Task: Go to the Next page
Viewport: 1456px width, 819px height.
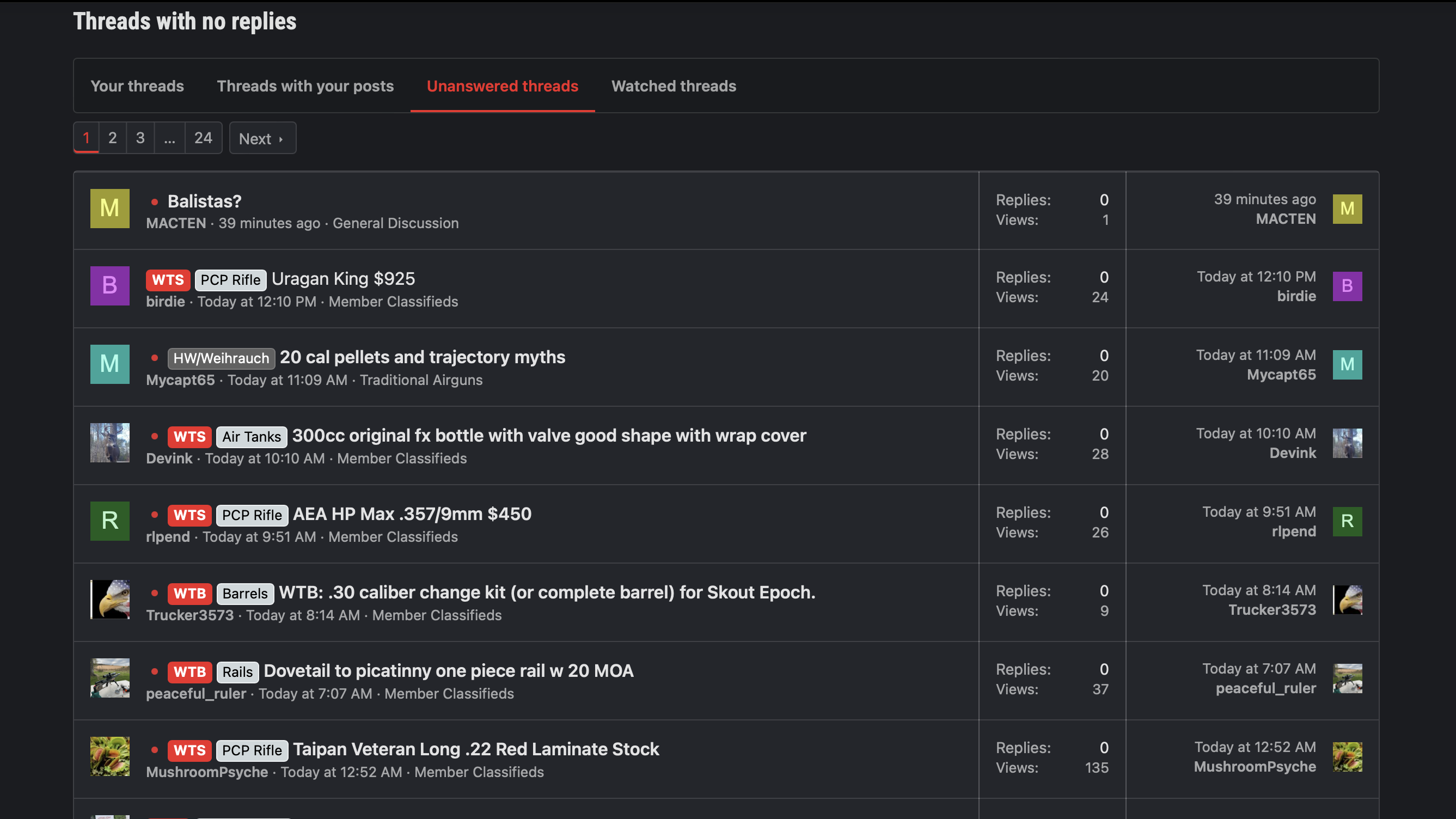Action: click(262, 138)
